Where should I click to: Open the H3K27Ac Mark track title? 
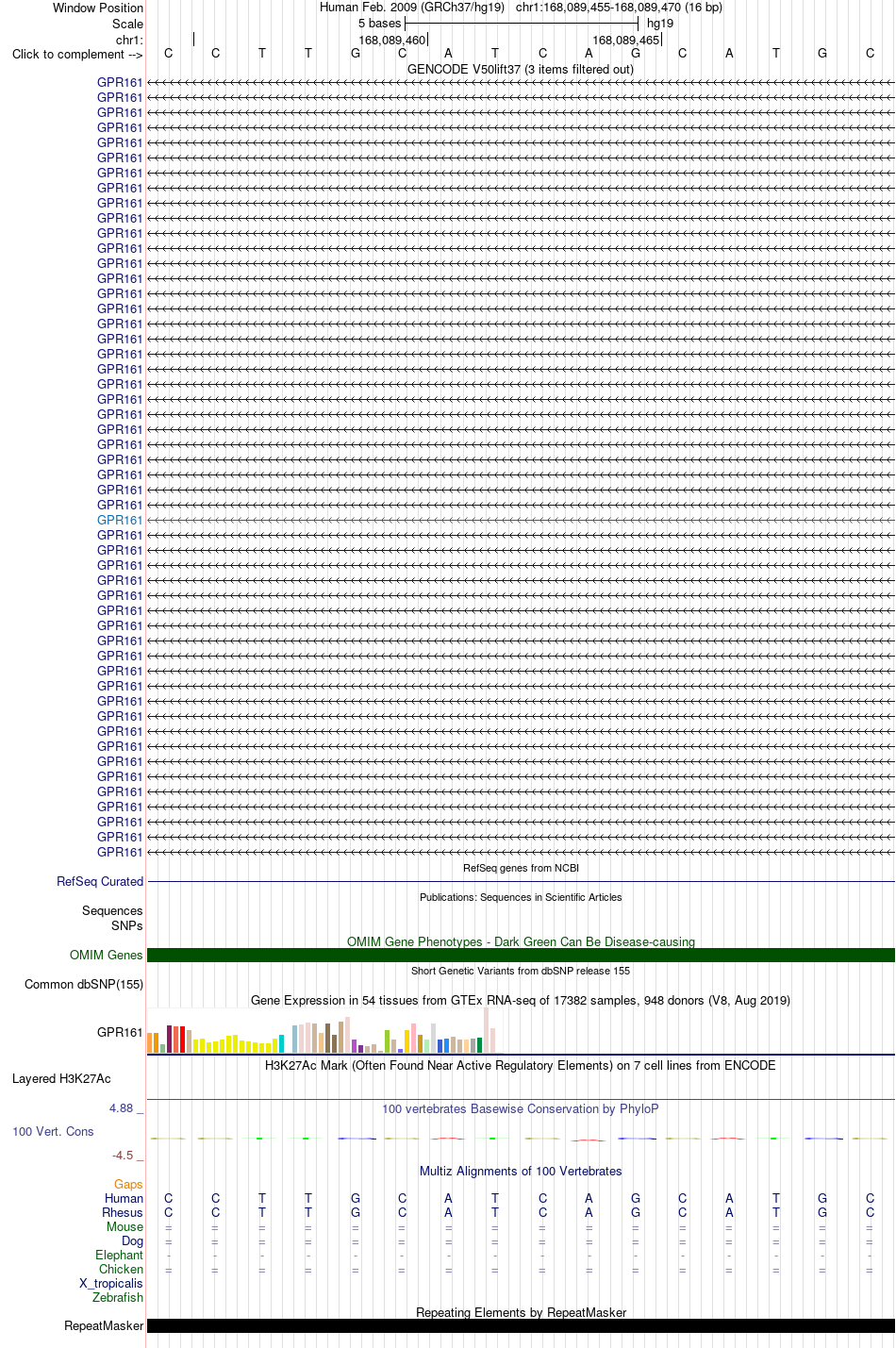click(x=521, y=1065)
